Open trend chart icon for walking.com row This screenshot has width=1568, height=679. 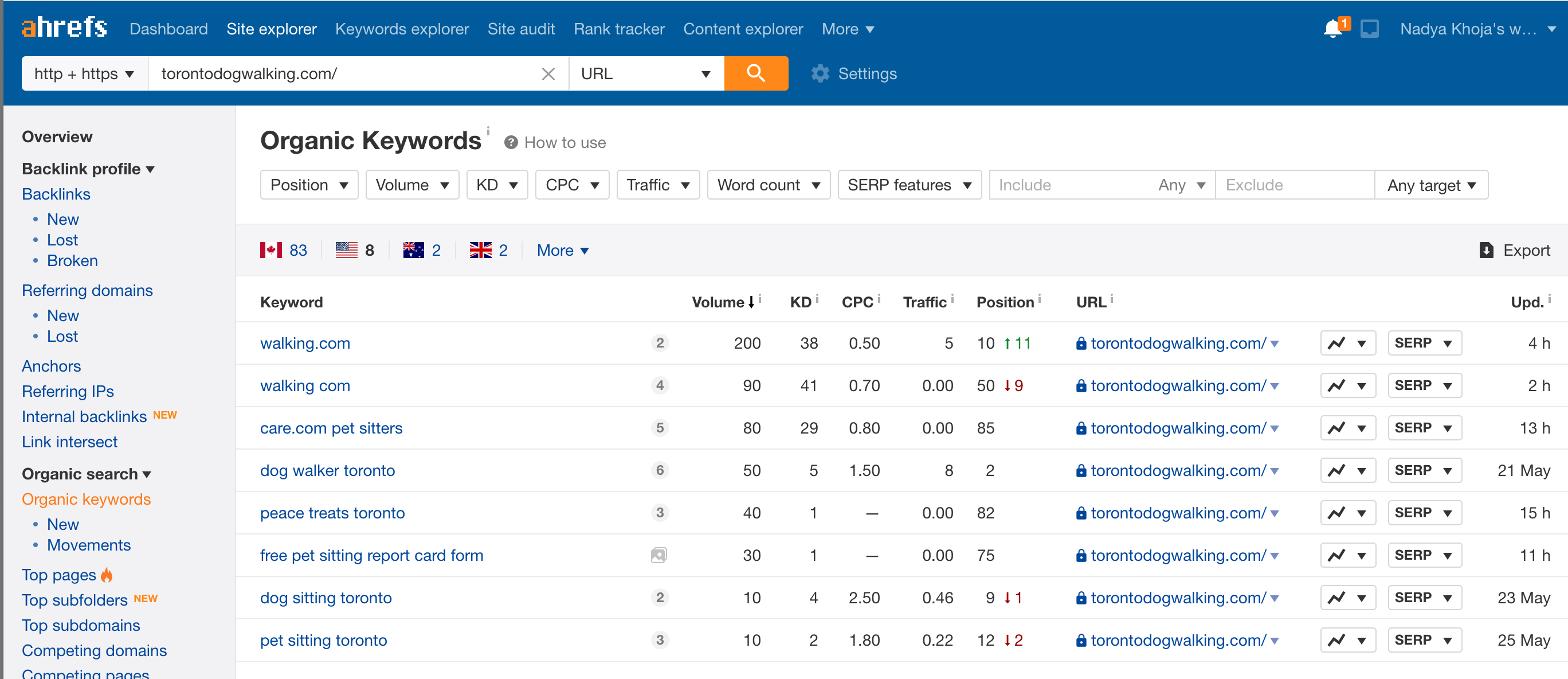pyautogui.click(x=1336, y=343)
